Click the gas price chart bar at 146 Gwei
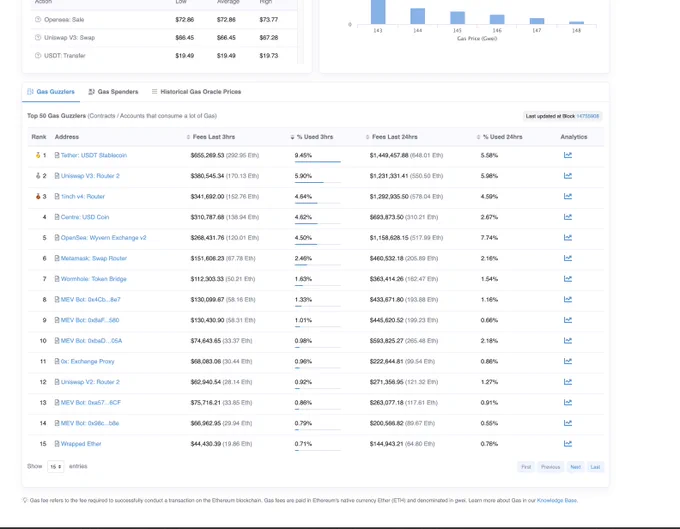The width and height of the screenshot is (680, 529). [497, 19]
